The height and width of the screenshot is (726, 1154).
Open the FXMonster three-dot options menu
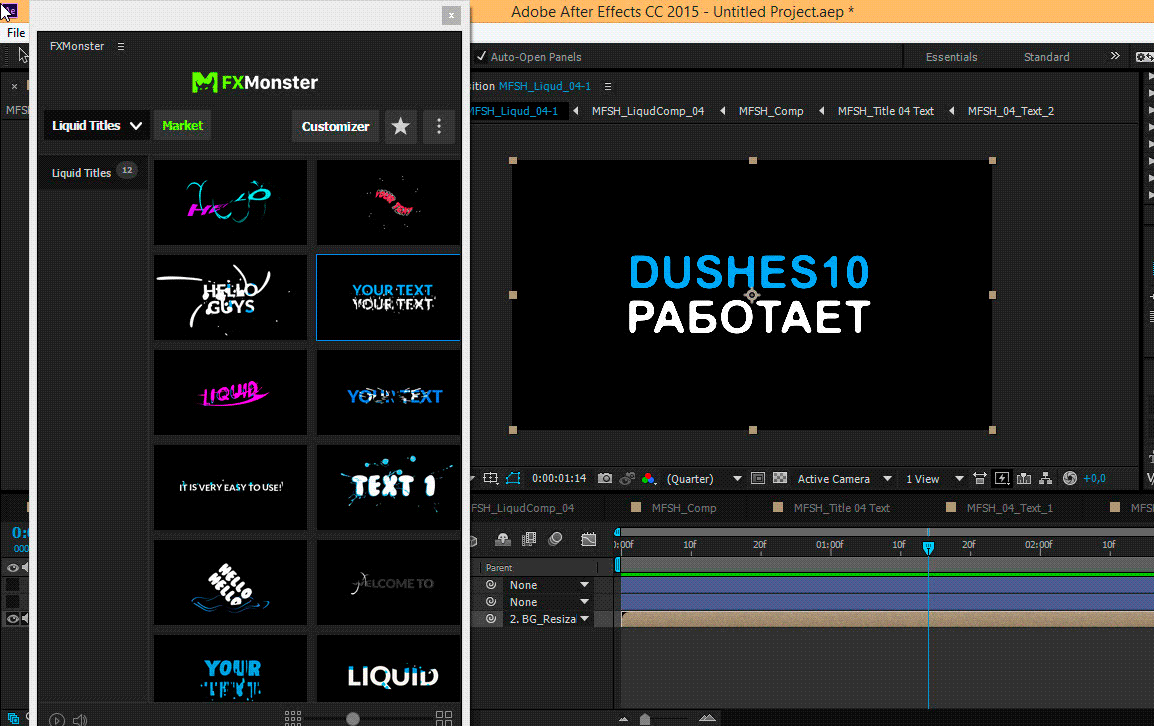[439, 126]
